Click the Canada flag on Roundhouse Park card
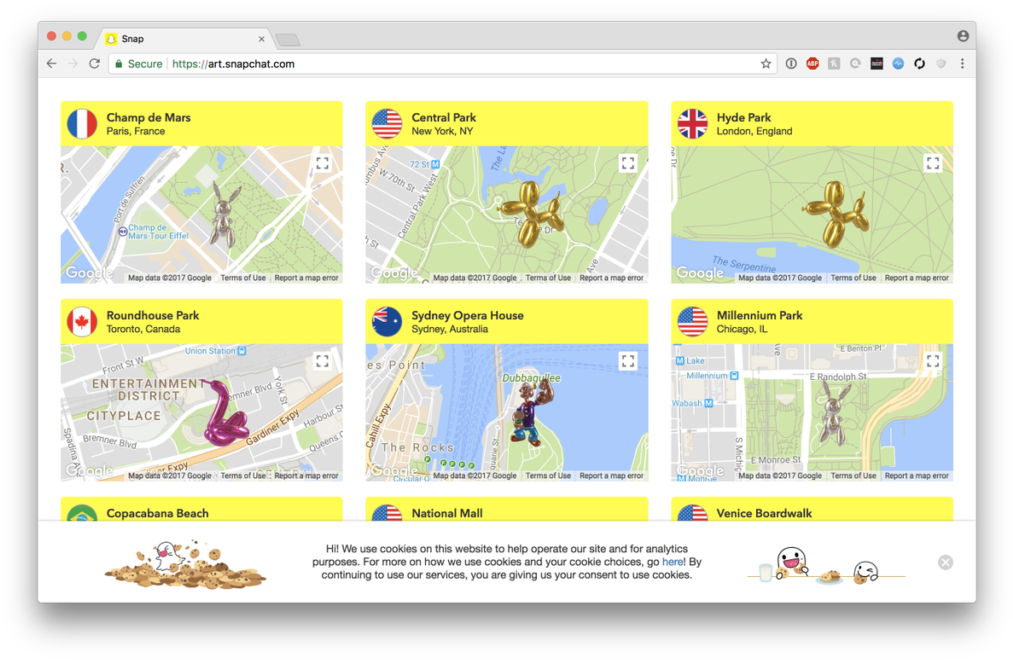Image resolution: width=1013 pixels, height=660 pixels. [82, 321]
